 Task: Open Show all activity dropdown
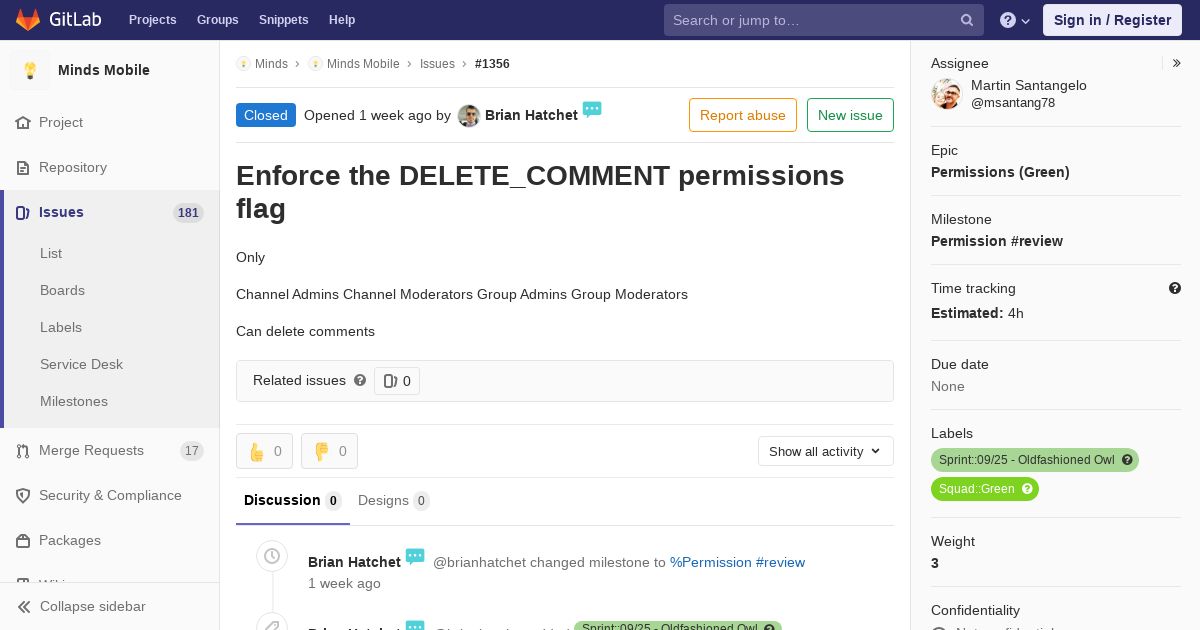826,451
